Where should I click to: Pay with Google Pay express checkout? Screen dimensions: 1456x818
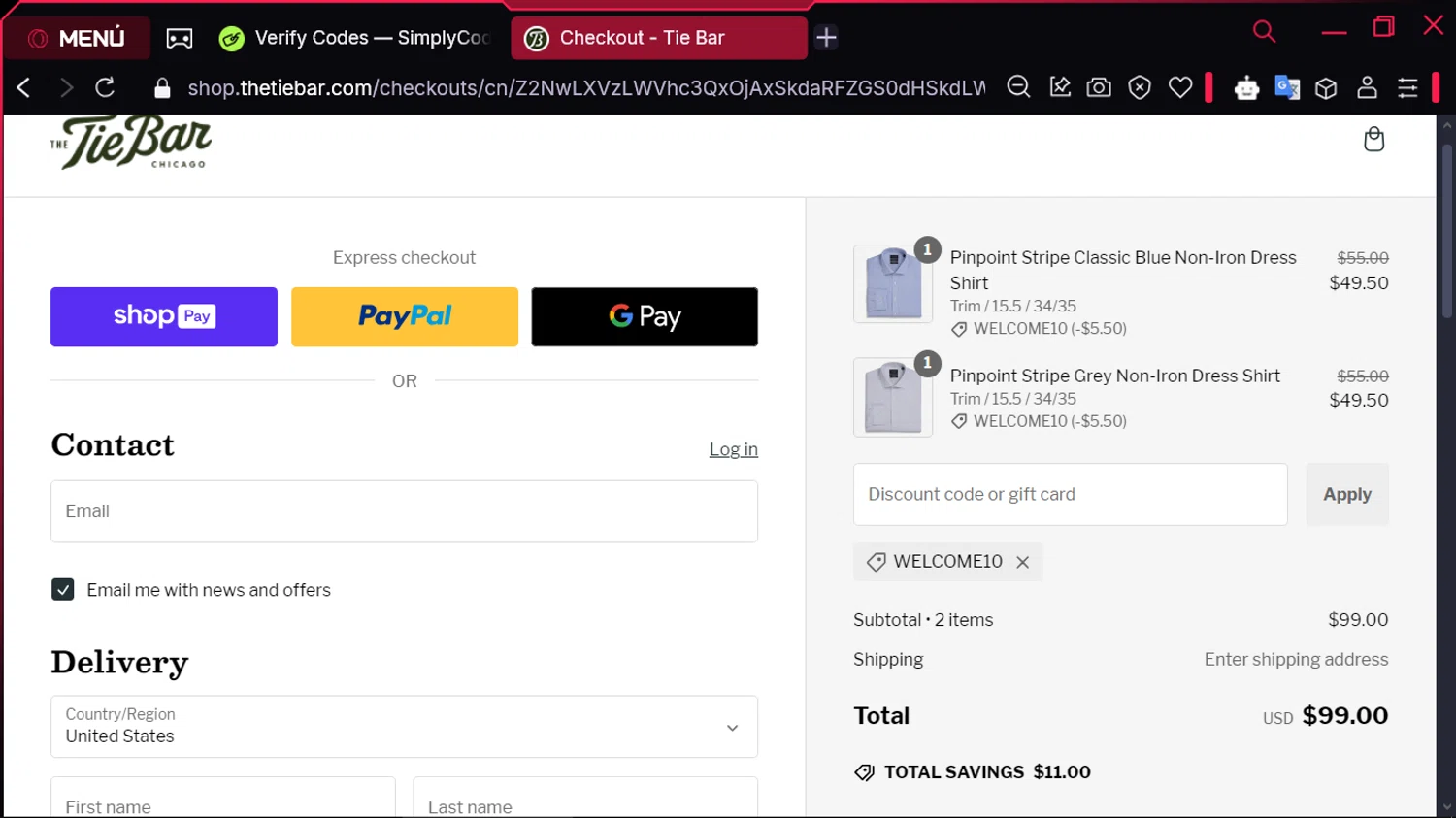[x=645, y=316]
